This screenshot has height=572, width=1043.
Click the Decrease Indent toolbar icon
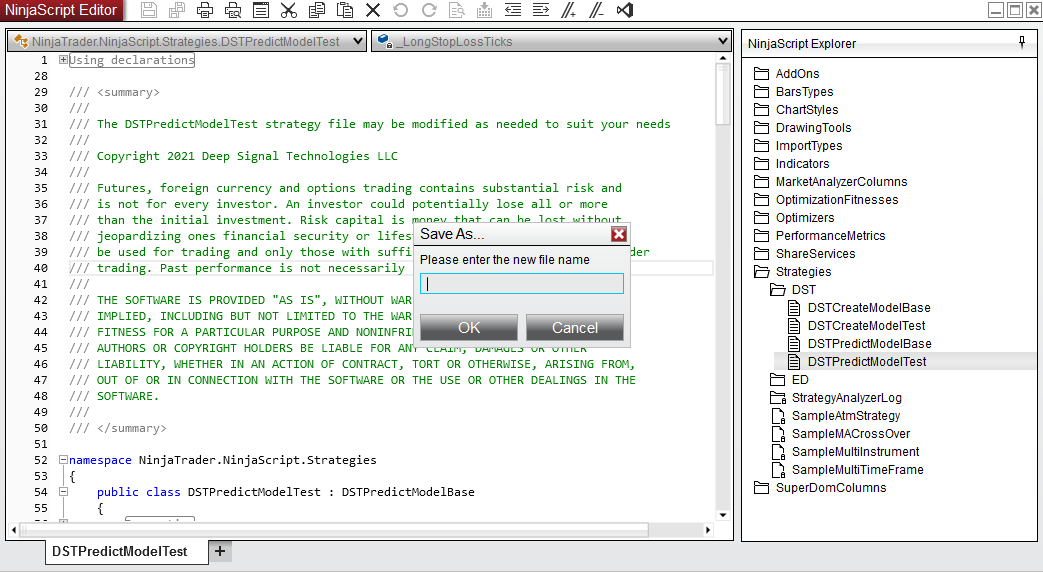513,10
